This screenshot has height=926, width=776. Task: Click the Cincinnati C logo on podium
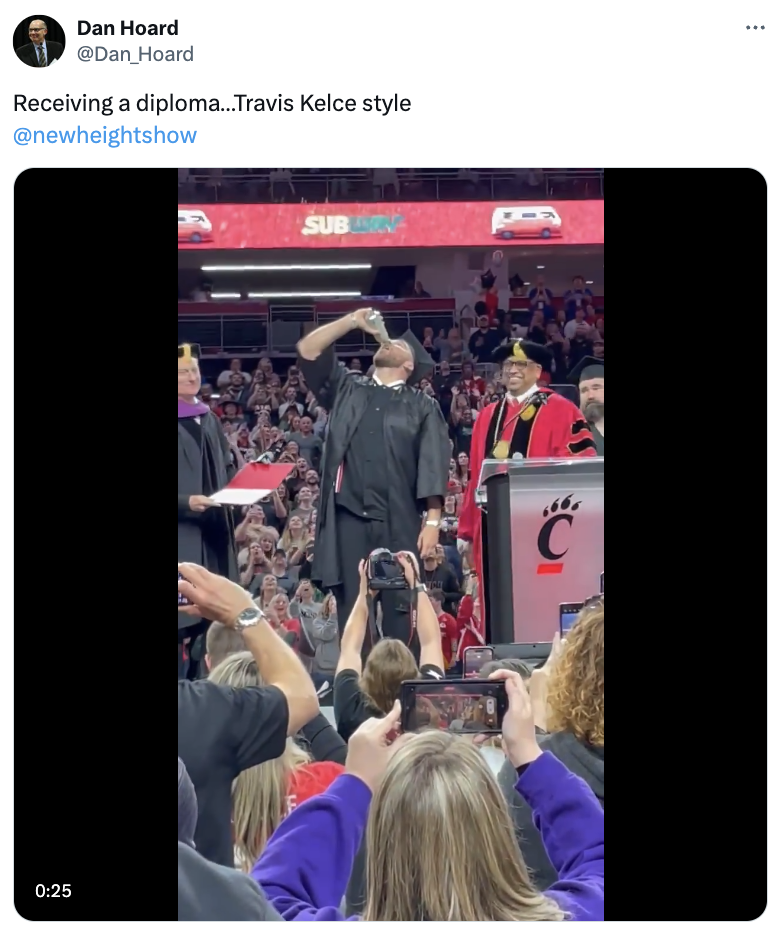556,536
